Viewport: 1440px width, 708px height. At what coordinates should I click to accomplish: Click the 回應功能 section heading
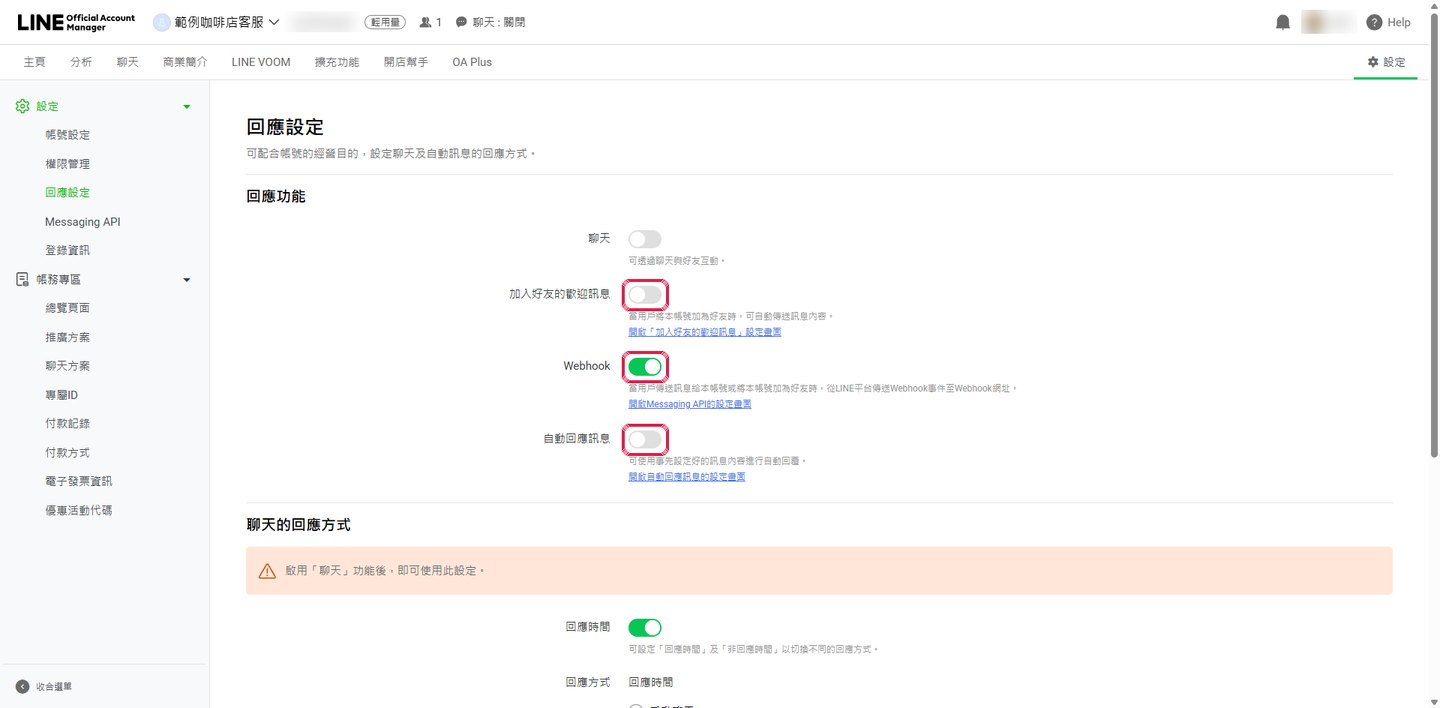coord(276,196)
